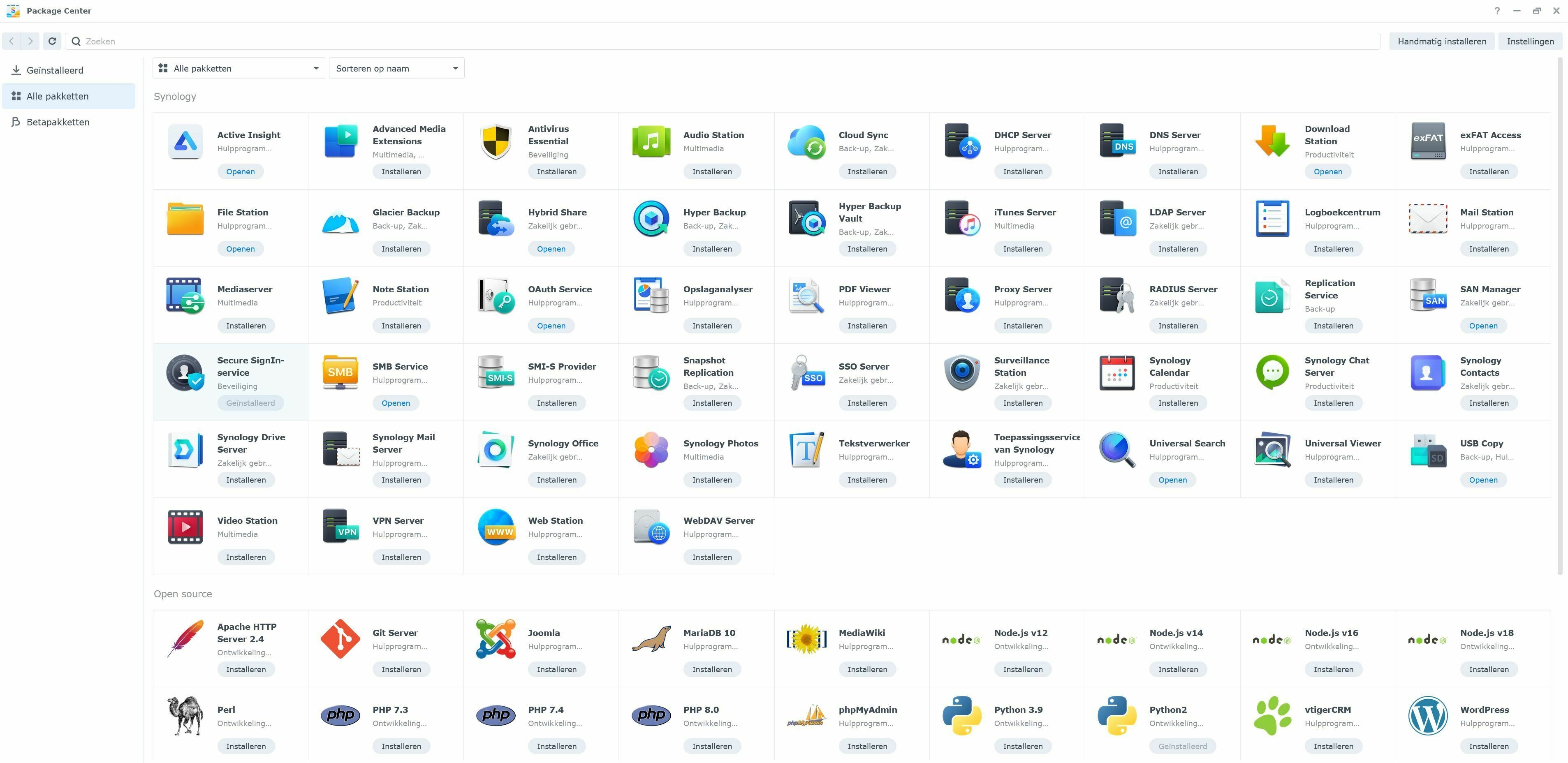Open the help question mark
The height and width of the screenshot is (763, 1568).
click(x=1497, y=11)
